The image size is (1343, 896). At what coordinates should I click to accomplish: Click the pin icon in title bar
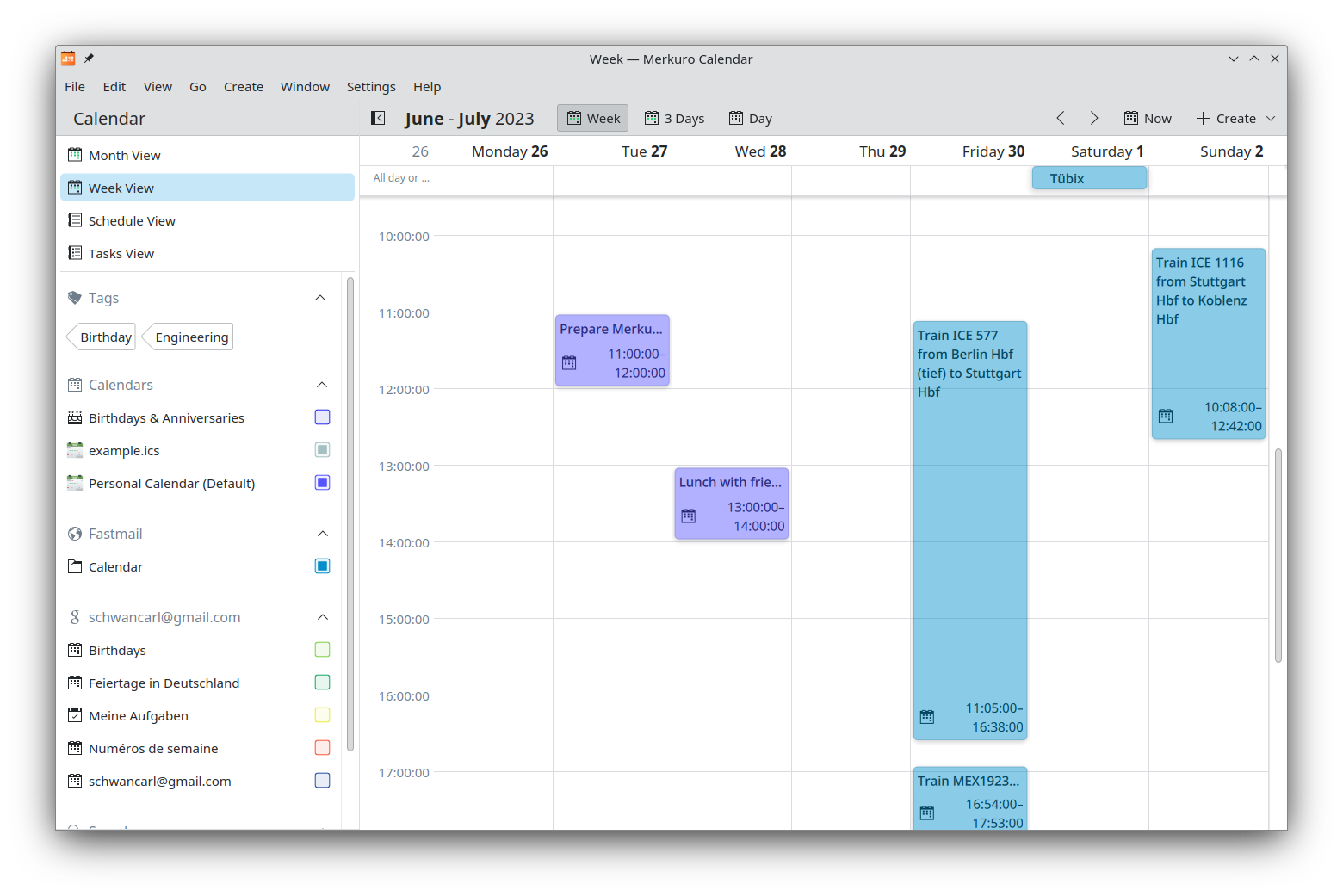point(89,59)
